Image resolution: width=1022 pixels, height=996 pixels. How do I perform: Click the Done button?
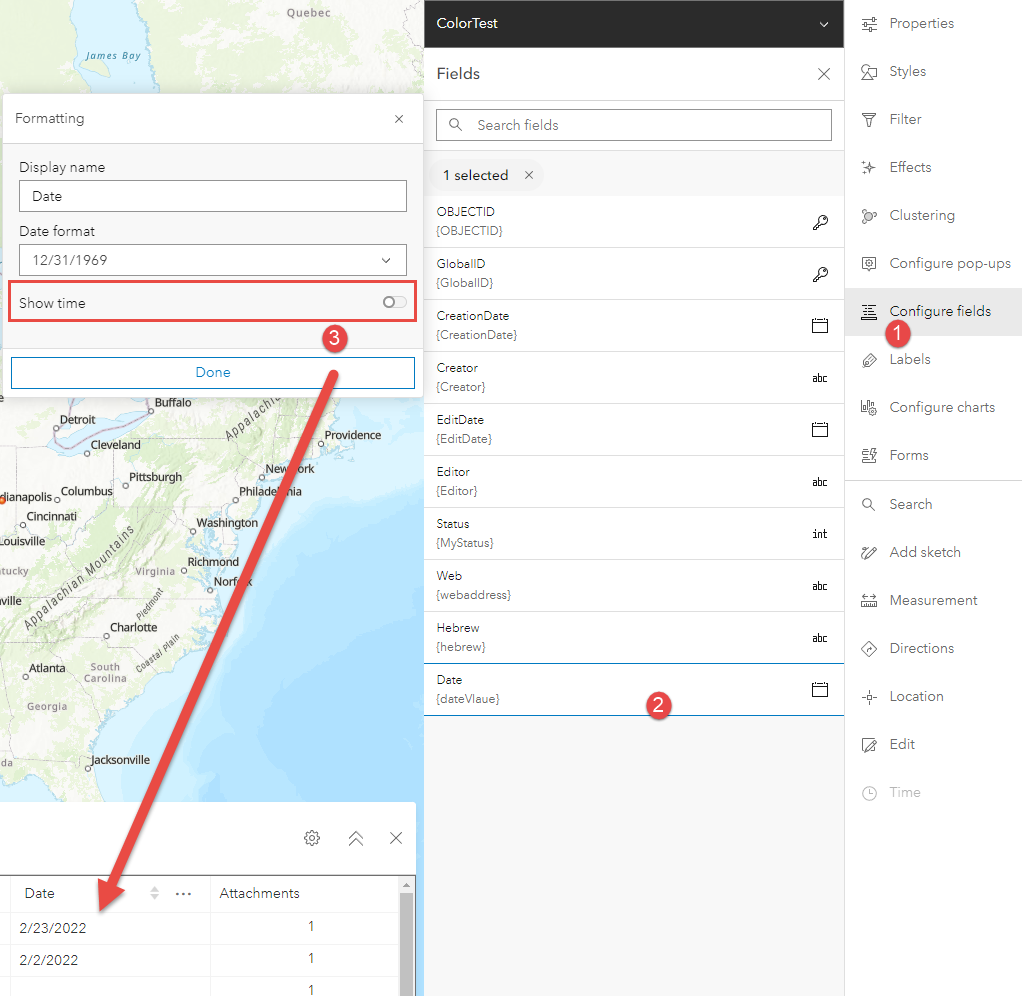pyautogui.click(x=212, y=372)
